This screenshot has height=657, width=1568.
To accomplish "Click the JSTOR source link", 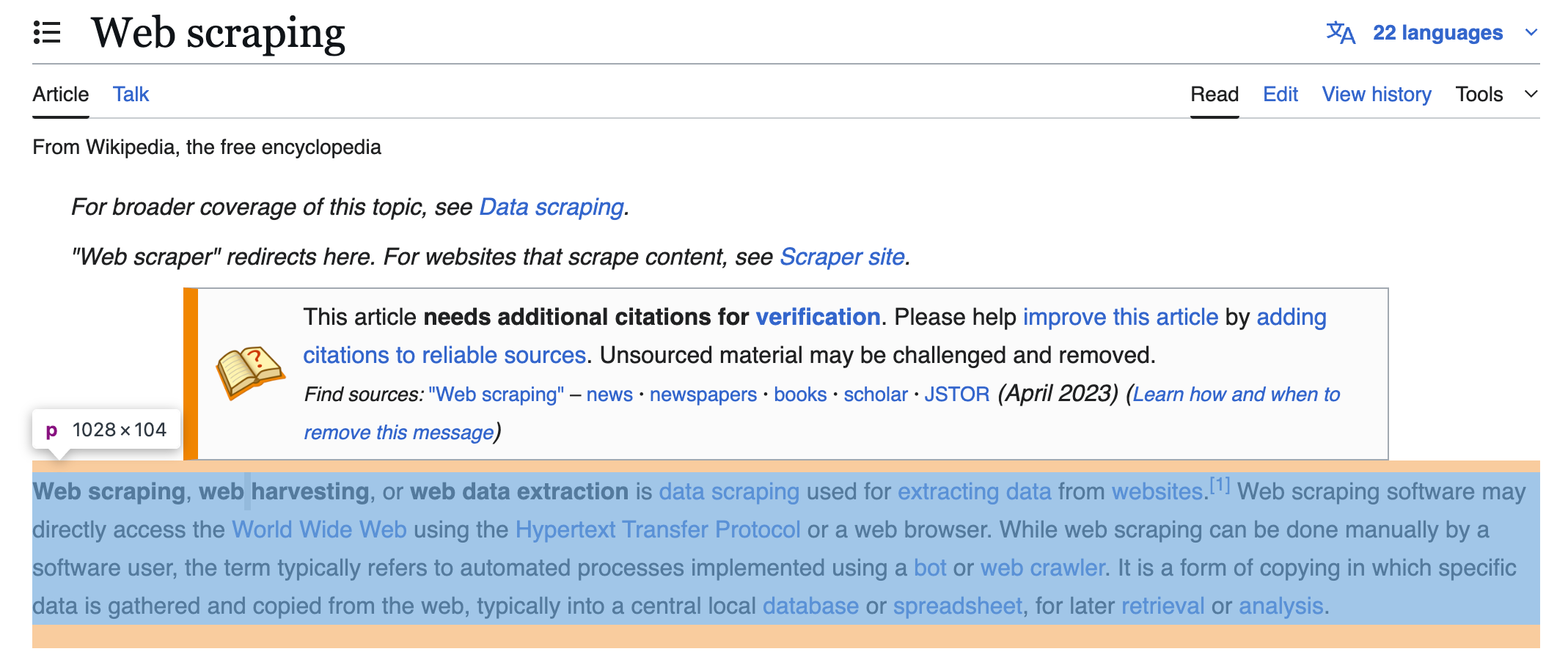I will point(957,394).
